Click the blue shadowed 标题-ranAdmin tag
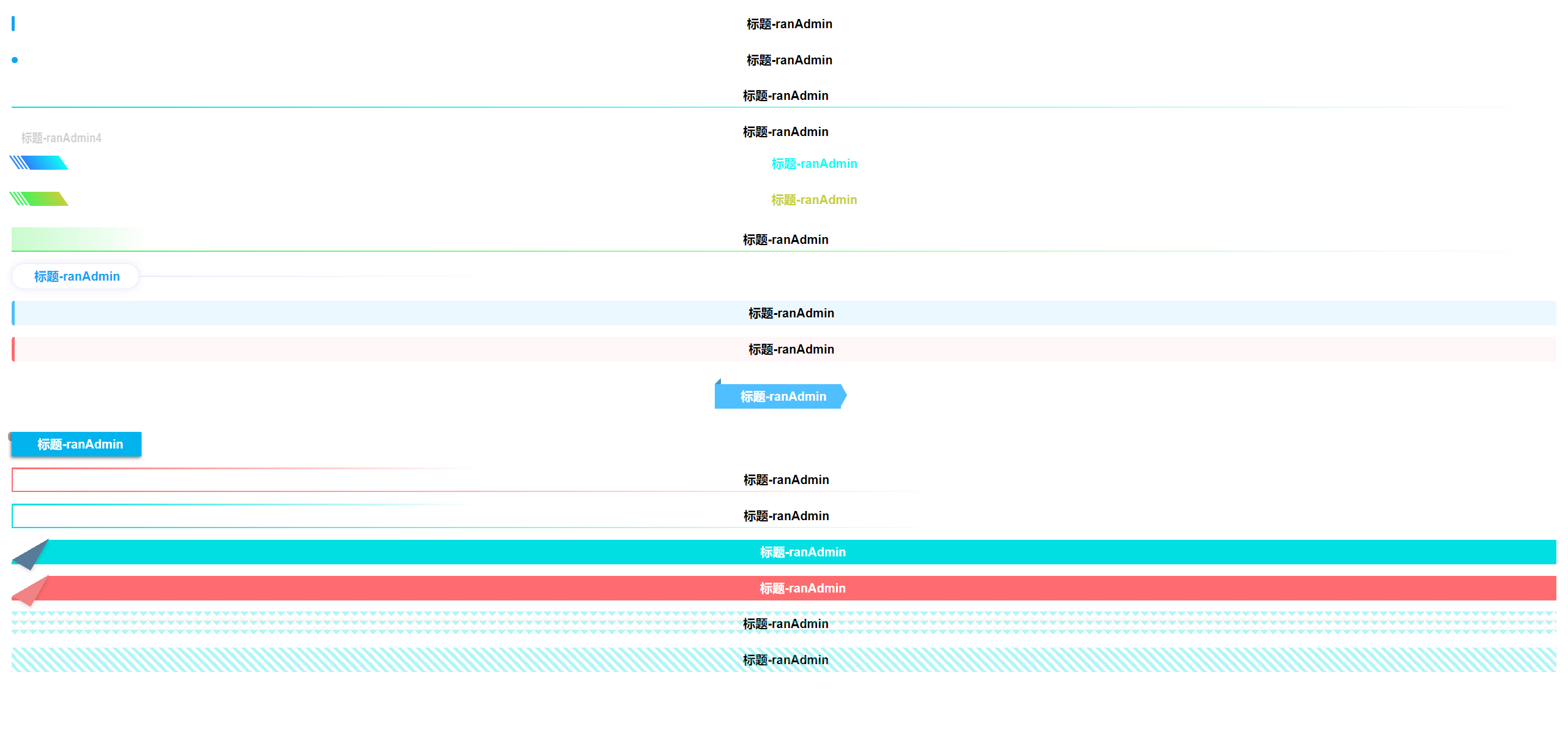 [x=80, y=444]
